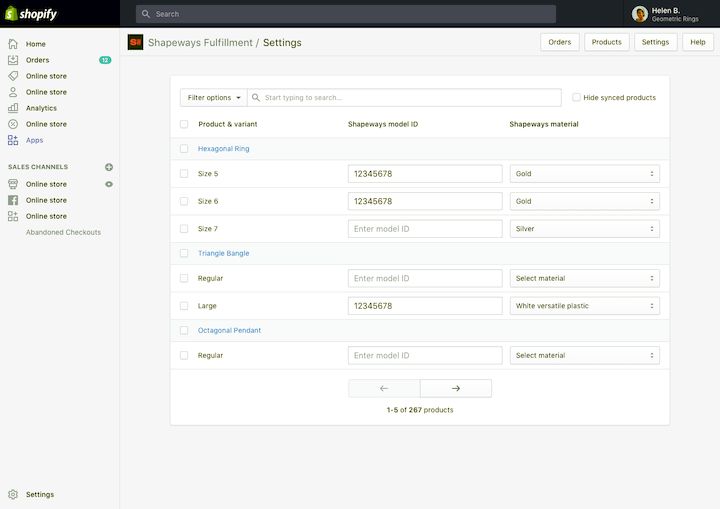Open Home via the house icon
The width and height of the screenshot is (720, 509).
coord(13,44)
